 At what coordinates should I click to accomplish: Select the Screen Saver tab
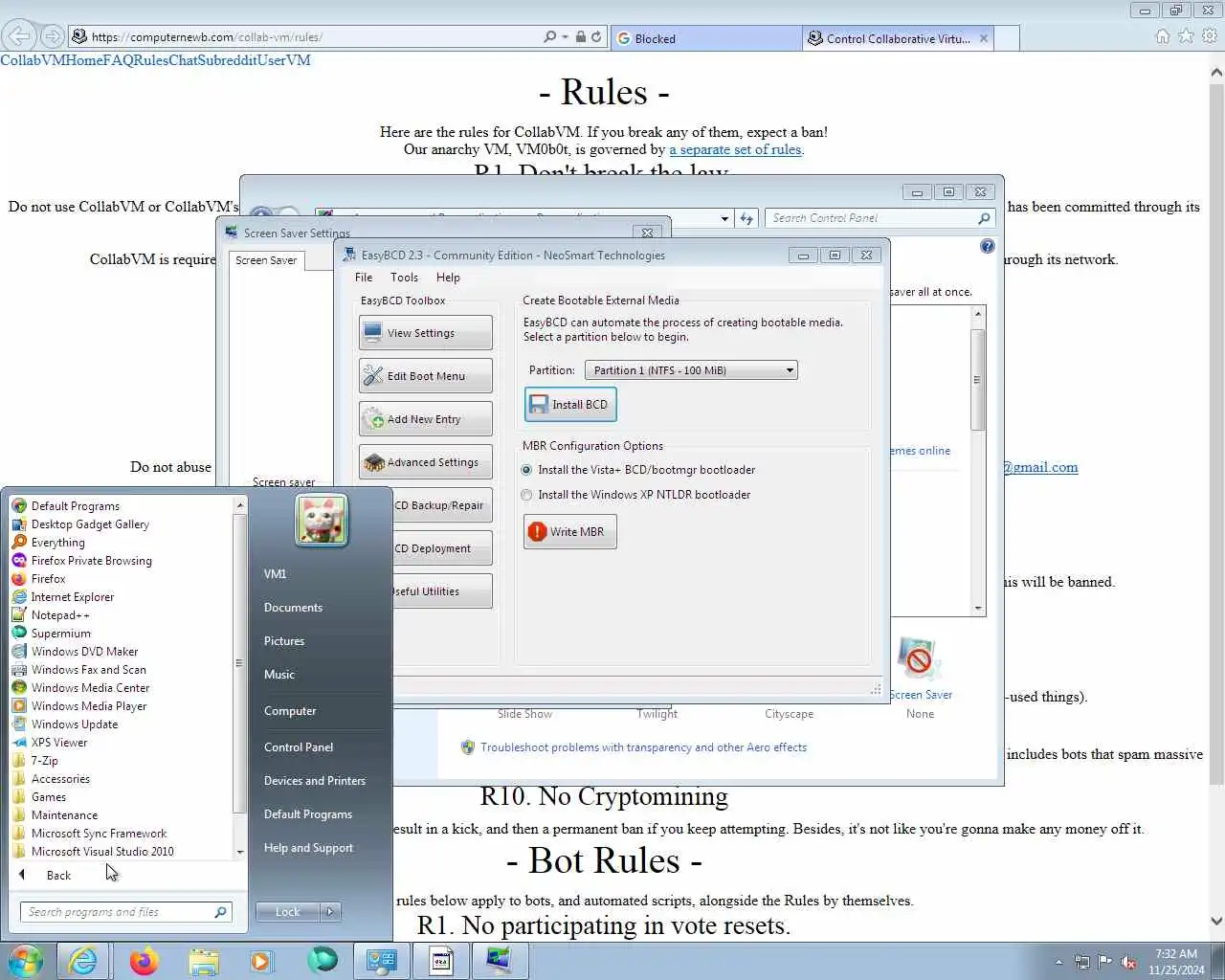[266, 260]
